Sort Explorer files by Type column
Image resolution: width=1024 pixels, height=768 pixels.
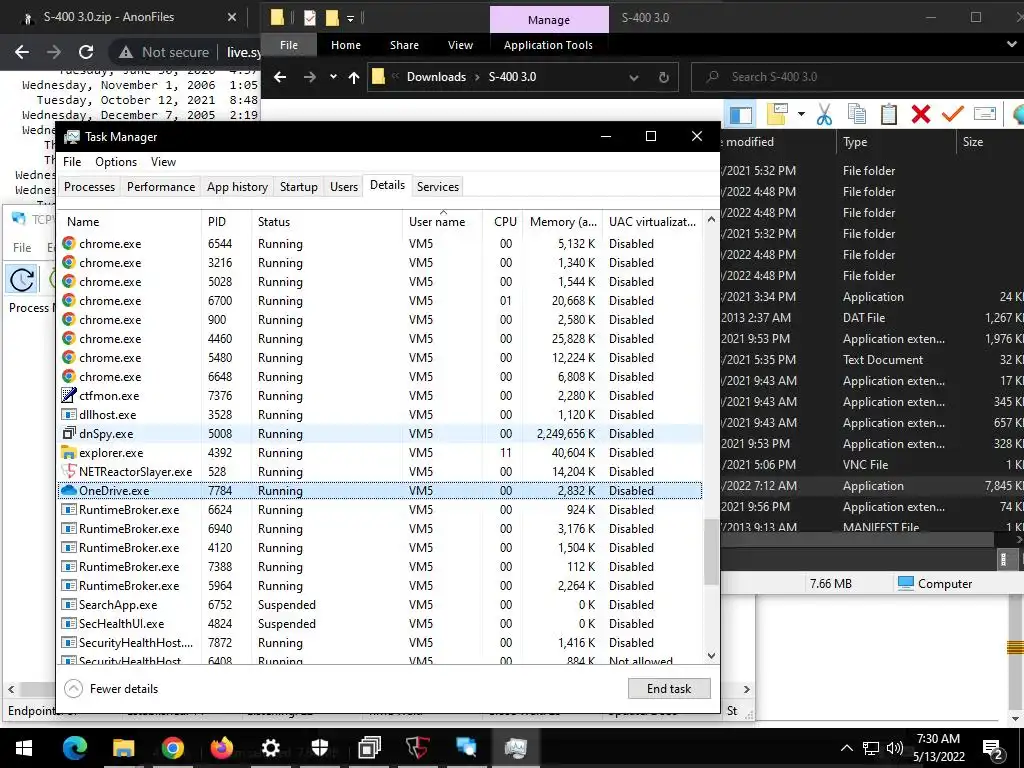point(896,142)
